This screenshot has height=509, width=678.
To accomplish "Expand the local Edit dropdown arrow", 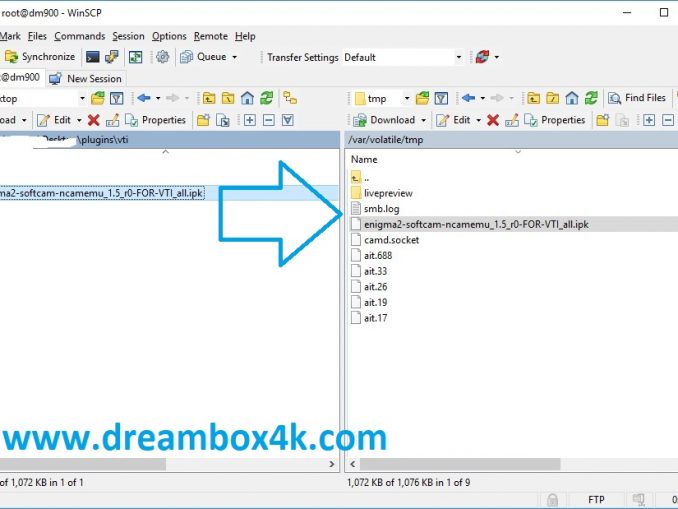I will [x=79, y=120].
